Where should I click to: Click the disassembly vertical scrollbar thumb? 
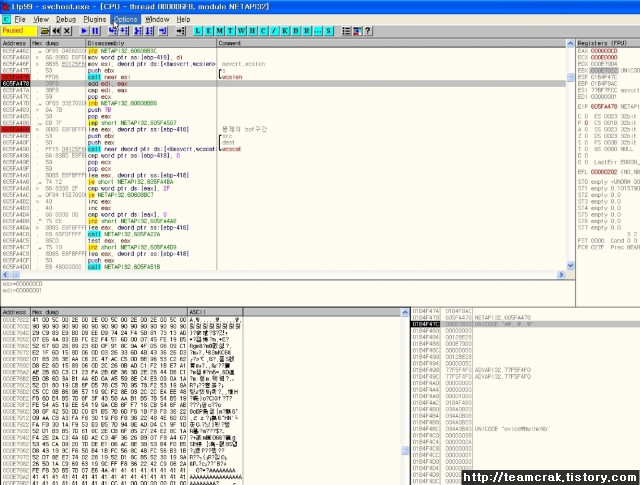[x=570, y=77]
